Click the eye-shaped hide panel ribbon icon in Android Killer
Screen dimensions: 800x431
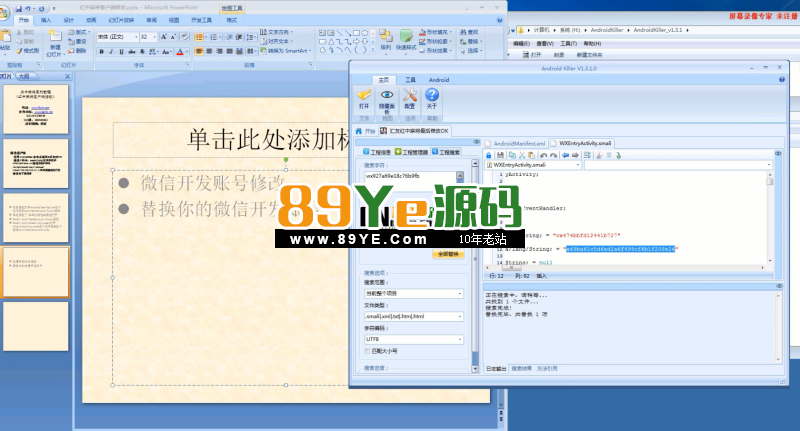pos(387,95)
